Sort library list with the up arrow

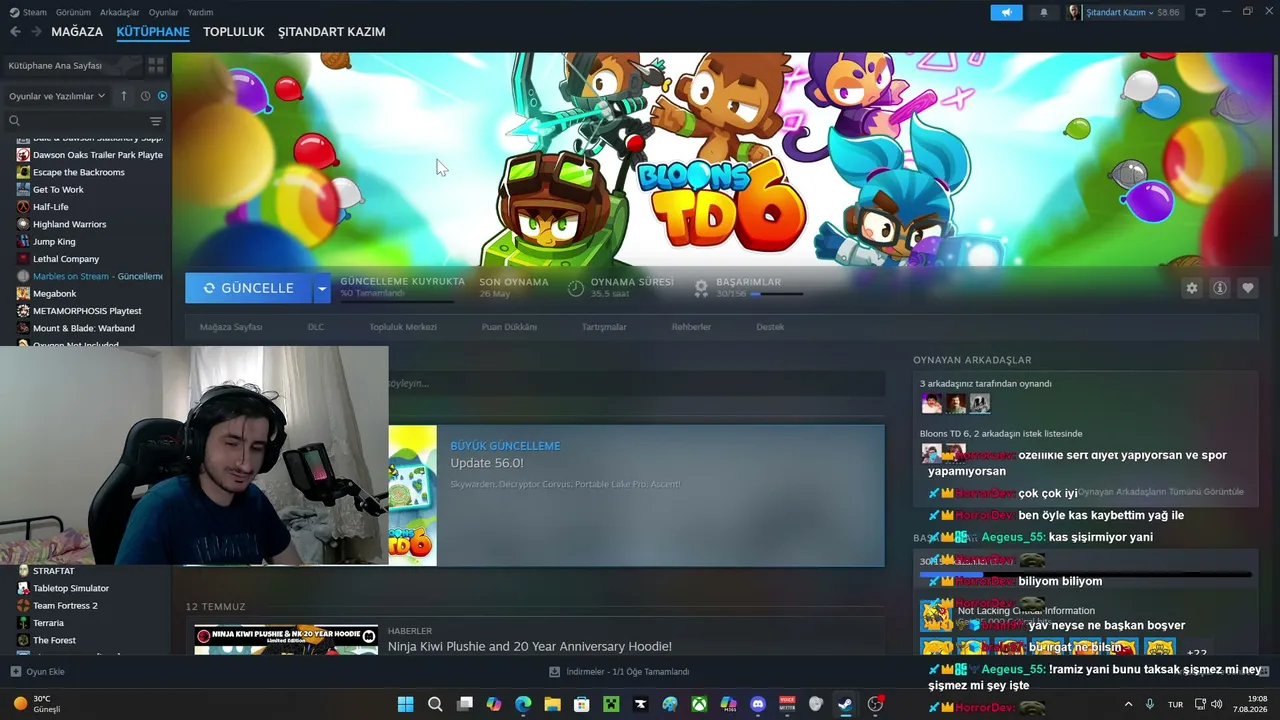tap(124, 96)
